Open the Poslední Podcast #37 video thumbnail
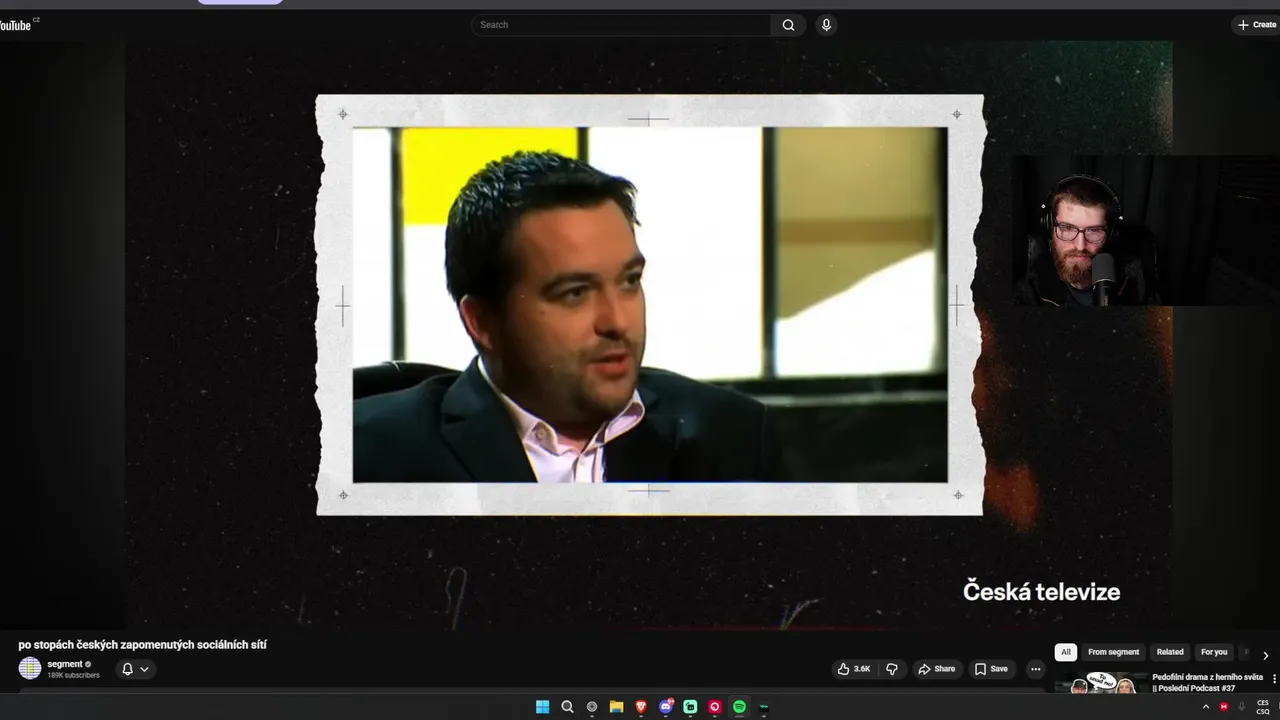 (x=1101, y=683)
